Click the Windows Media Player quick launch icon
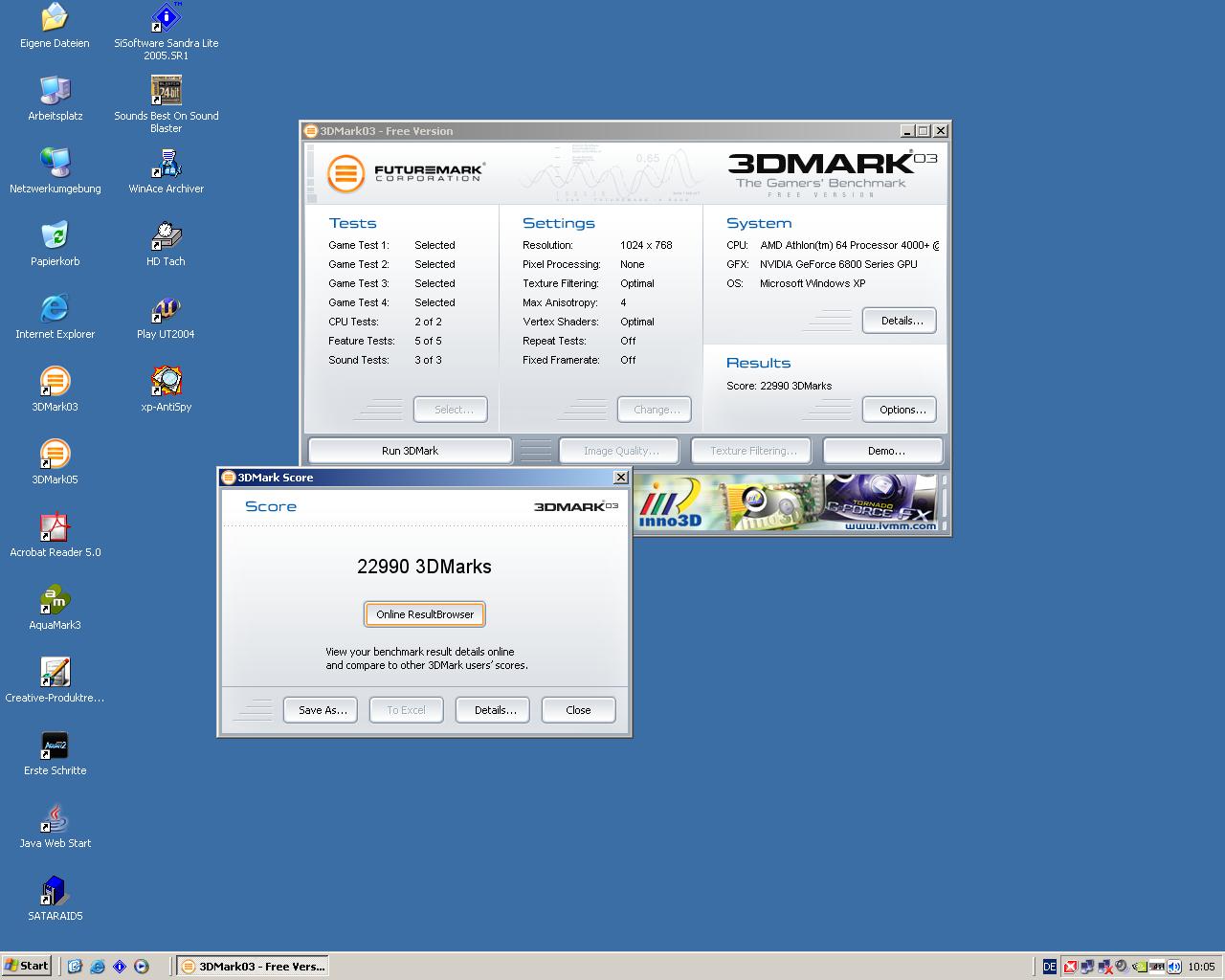 [x=142, y=967]
